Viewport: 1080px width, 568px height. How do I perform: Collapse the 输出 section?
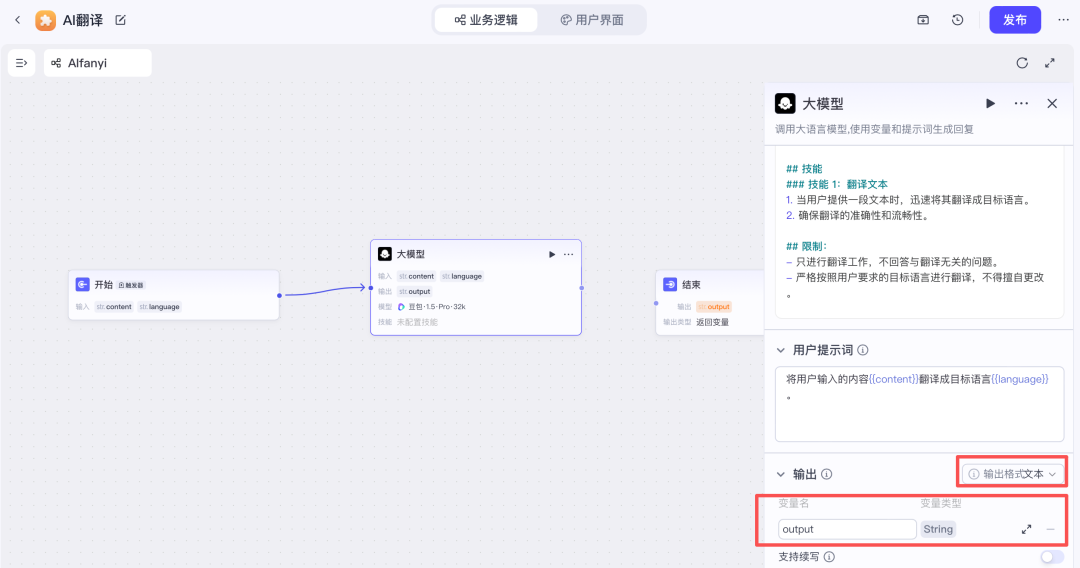[x=781, y=474]
